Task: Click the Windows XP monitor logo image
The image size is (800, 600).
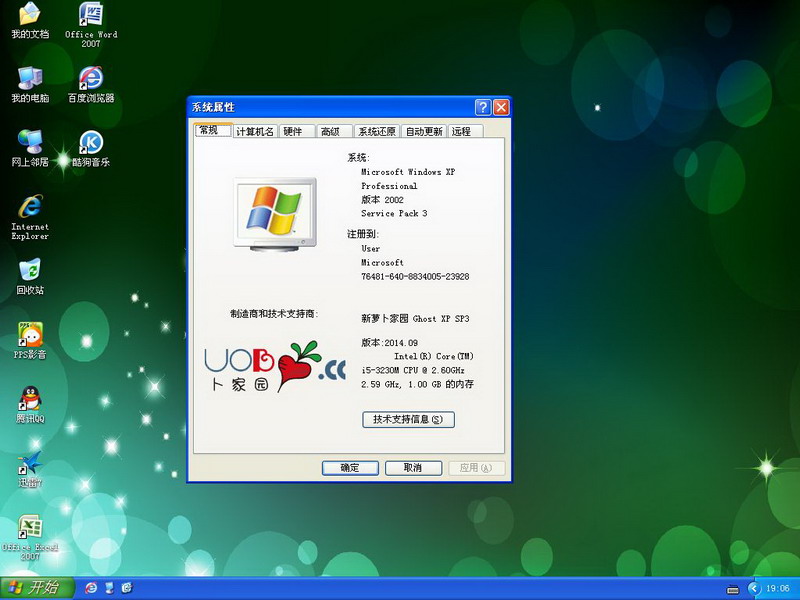Action: point(275,214)
